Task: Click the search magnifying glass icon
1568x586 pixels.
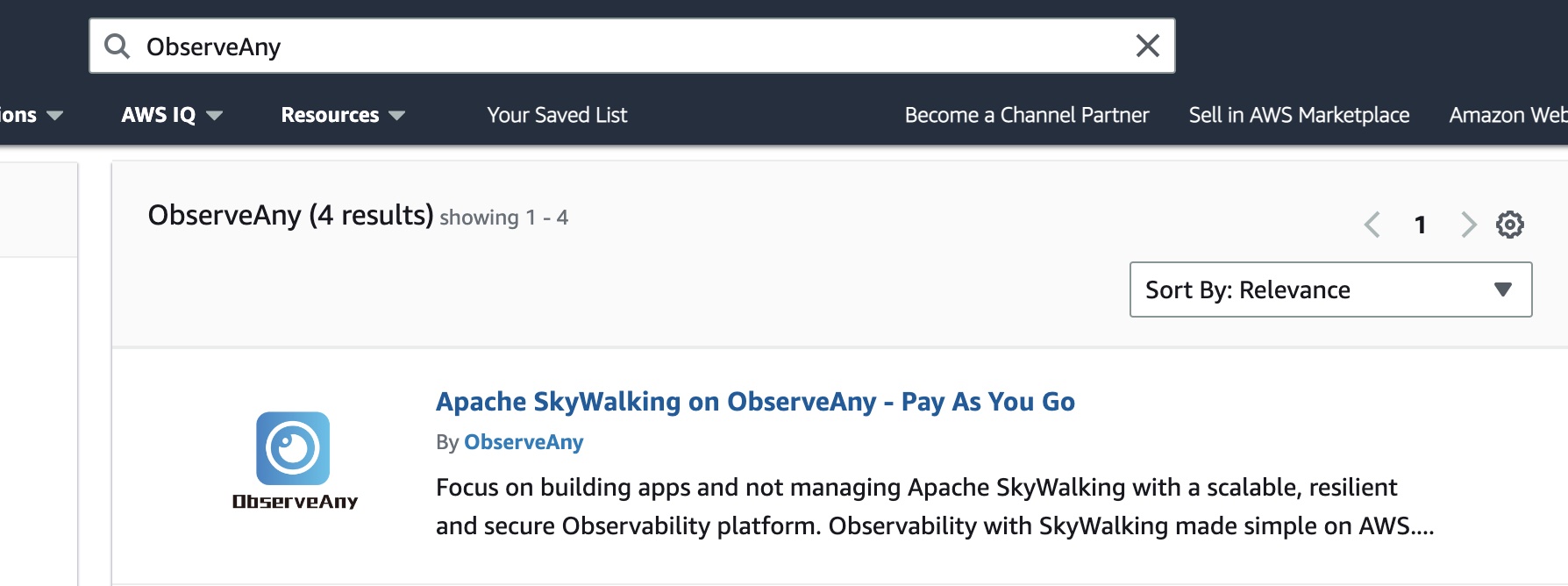Action: point(118,45)
